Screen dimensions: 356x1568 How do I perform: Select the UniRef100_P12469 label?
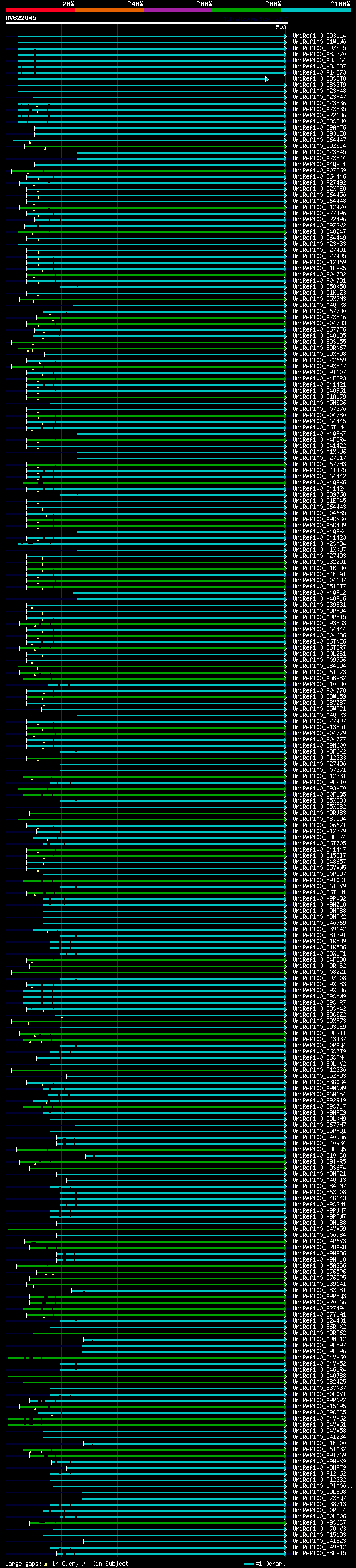click(319, 263)
